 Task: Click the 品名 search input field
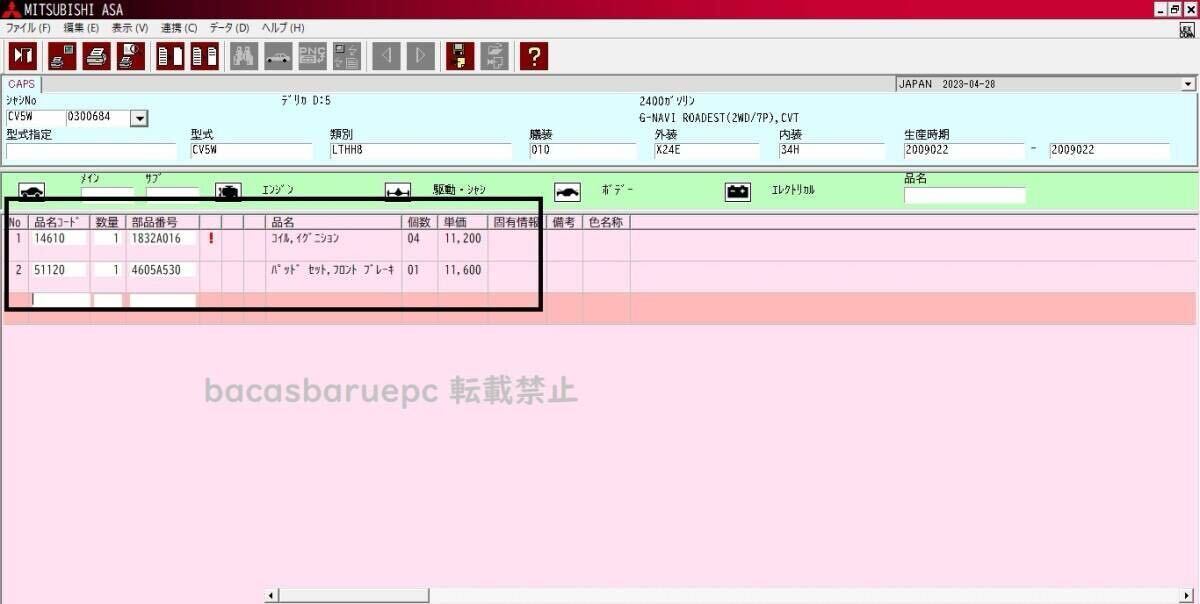tap(964, 195)
